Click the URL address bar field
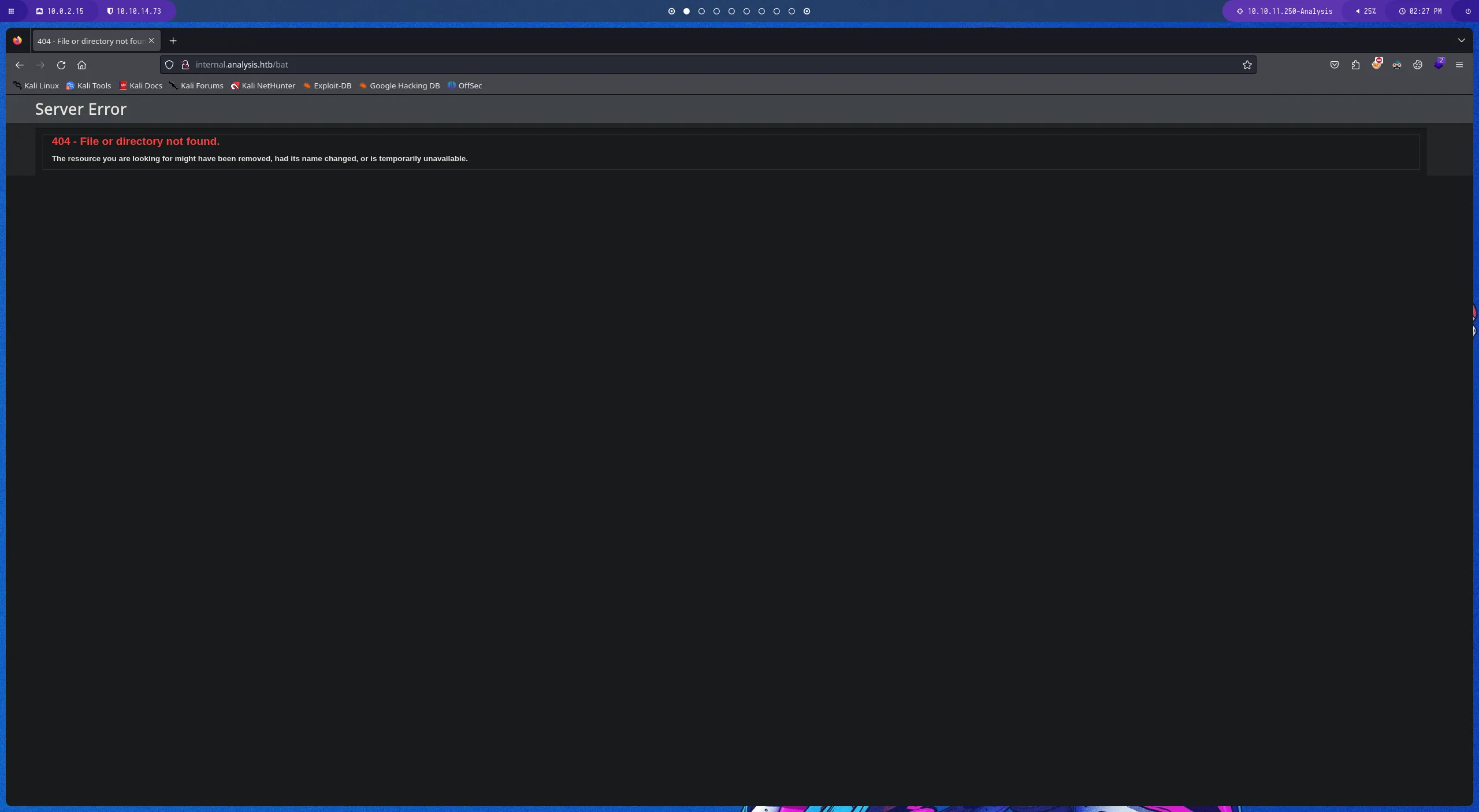Screen dimensions: 1479x812 [x=693, y=65]
